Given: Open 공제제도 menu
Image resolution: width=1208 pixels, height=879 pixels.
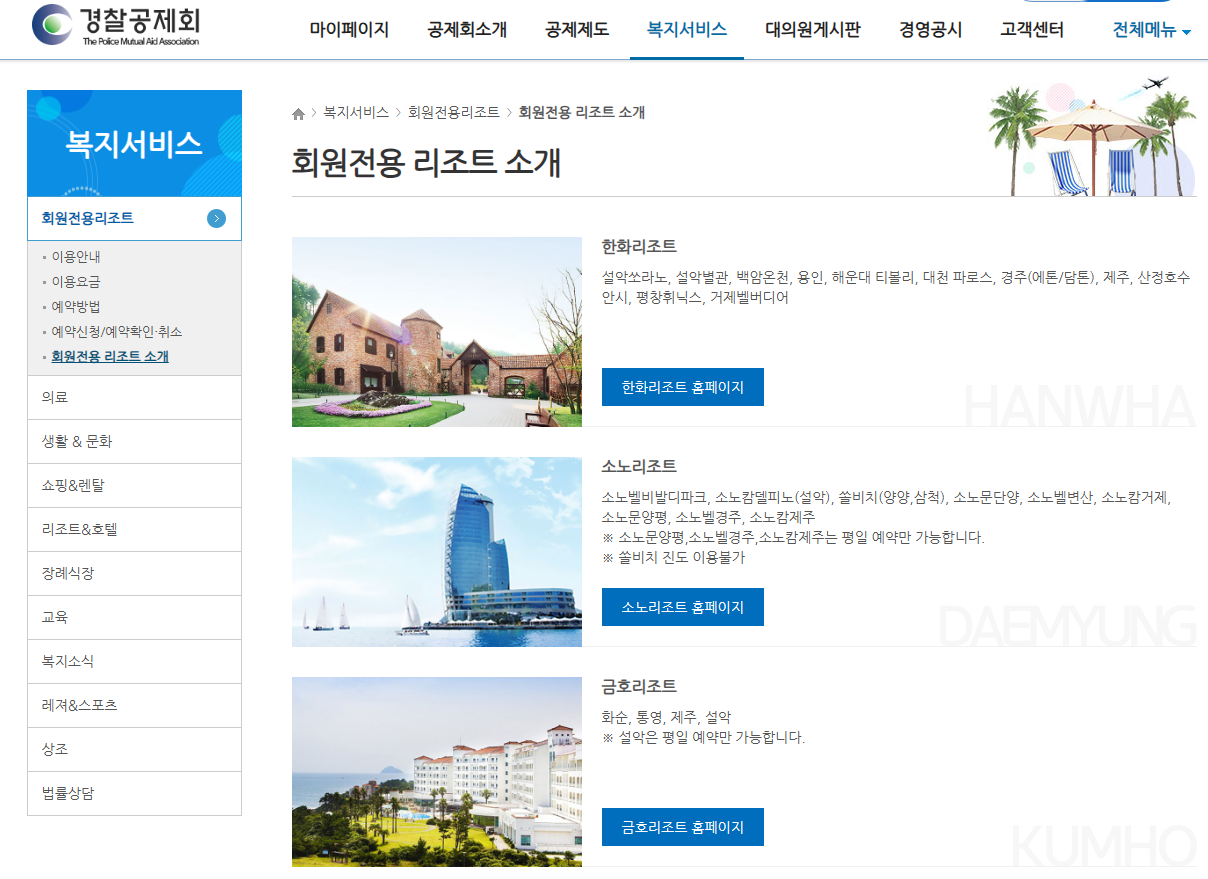Looking at the screenshot, I should [577, 30].
